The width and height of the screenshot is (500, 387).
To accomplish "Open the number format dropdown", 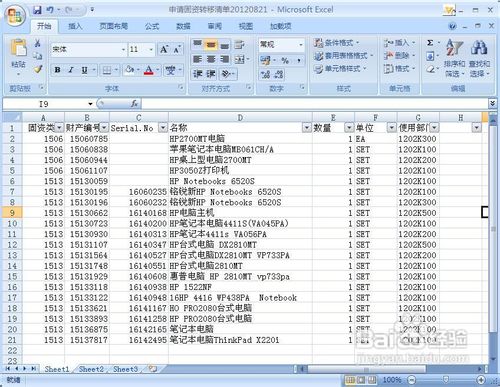I will click(301, 44).
